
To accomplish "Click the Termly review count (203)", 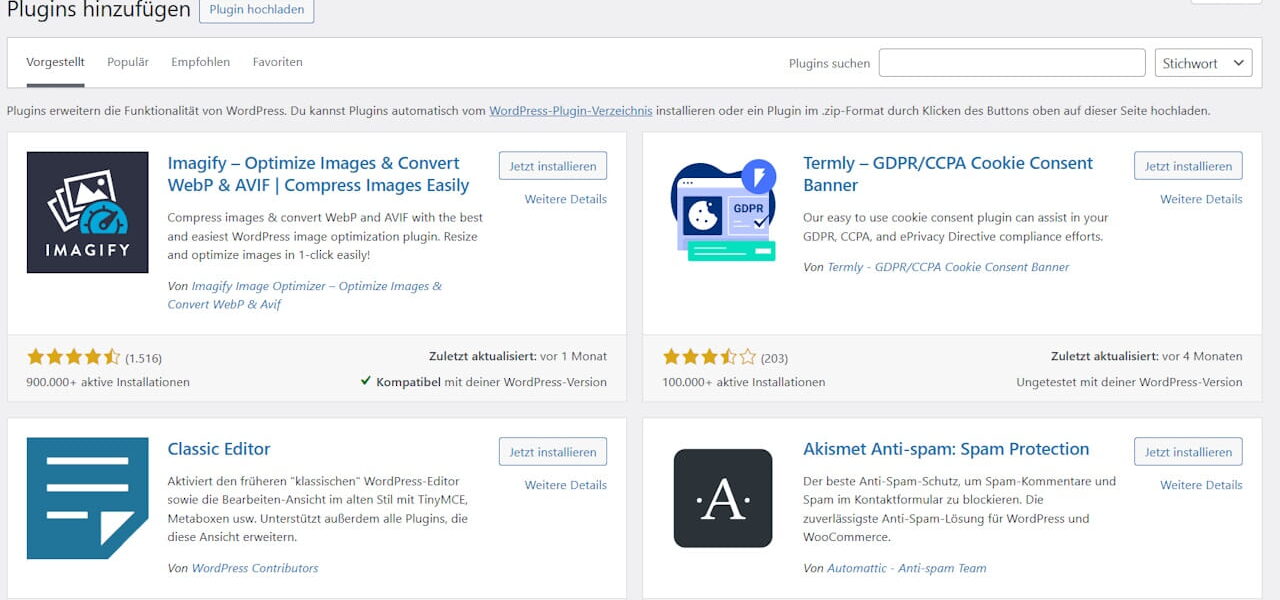I will (774, 358).
